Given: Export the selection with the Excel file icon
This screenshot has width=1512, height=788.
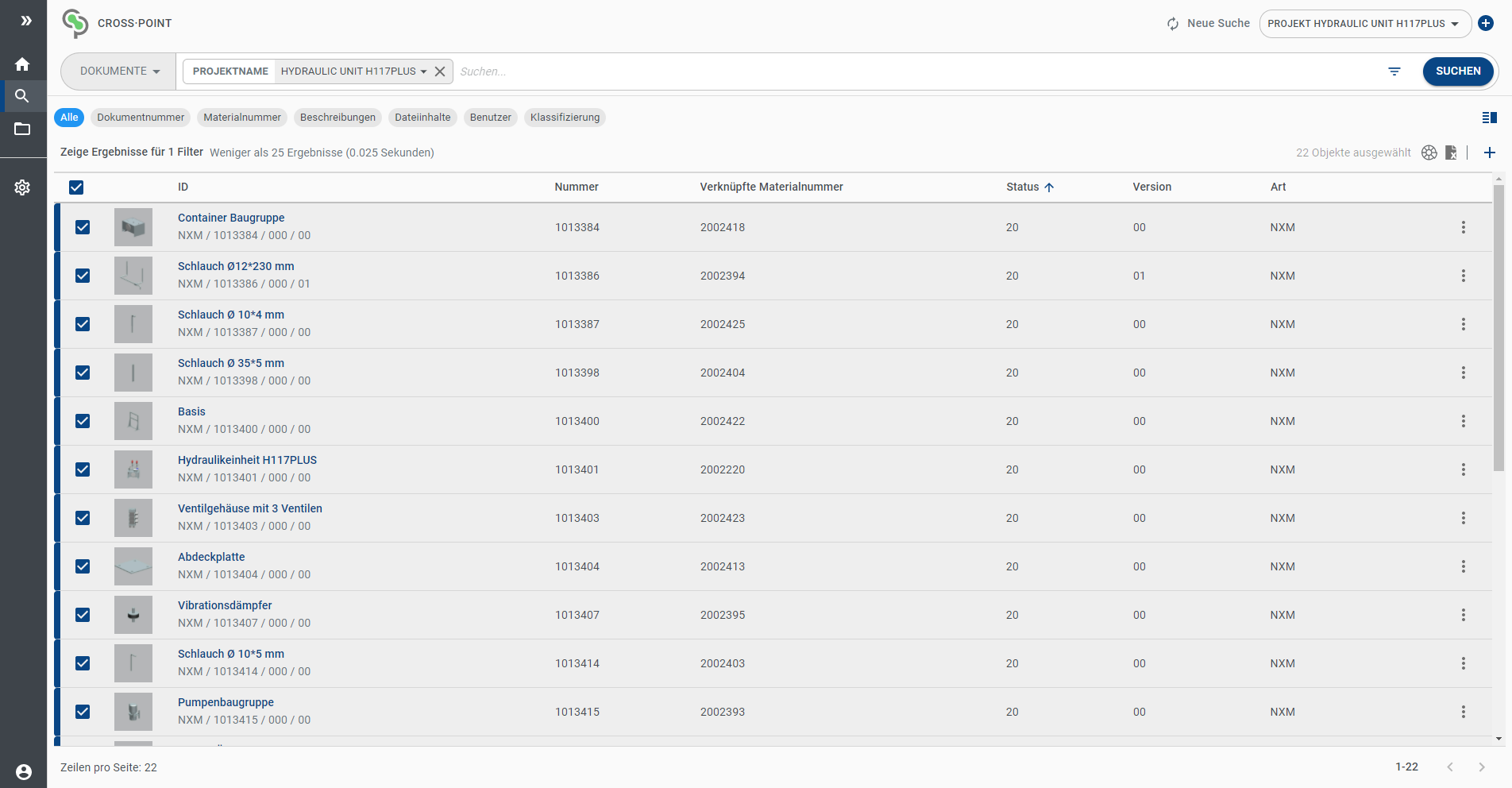Looking at the screenshot, I should (x=1451, y=153).
